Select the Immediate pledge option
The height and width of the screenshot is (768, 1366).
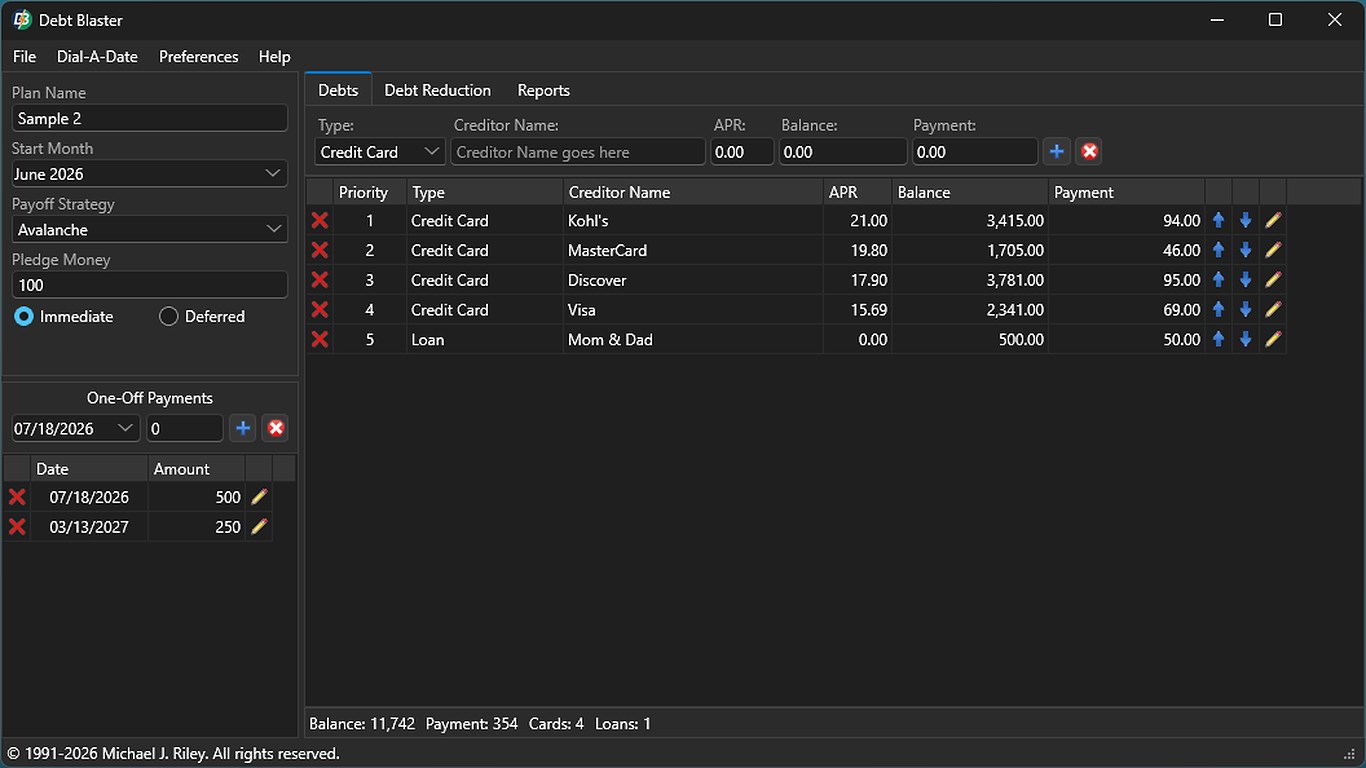coord(64,317)
